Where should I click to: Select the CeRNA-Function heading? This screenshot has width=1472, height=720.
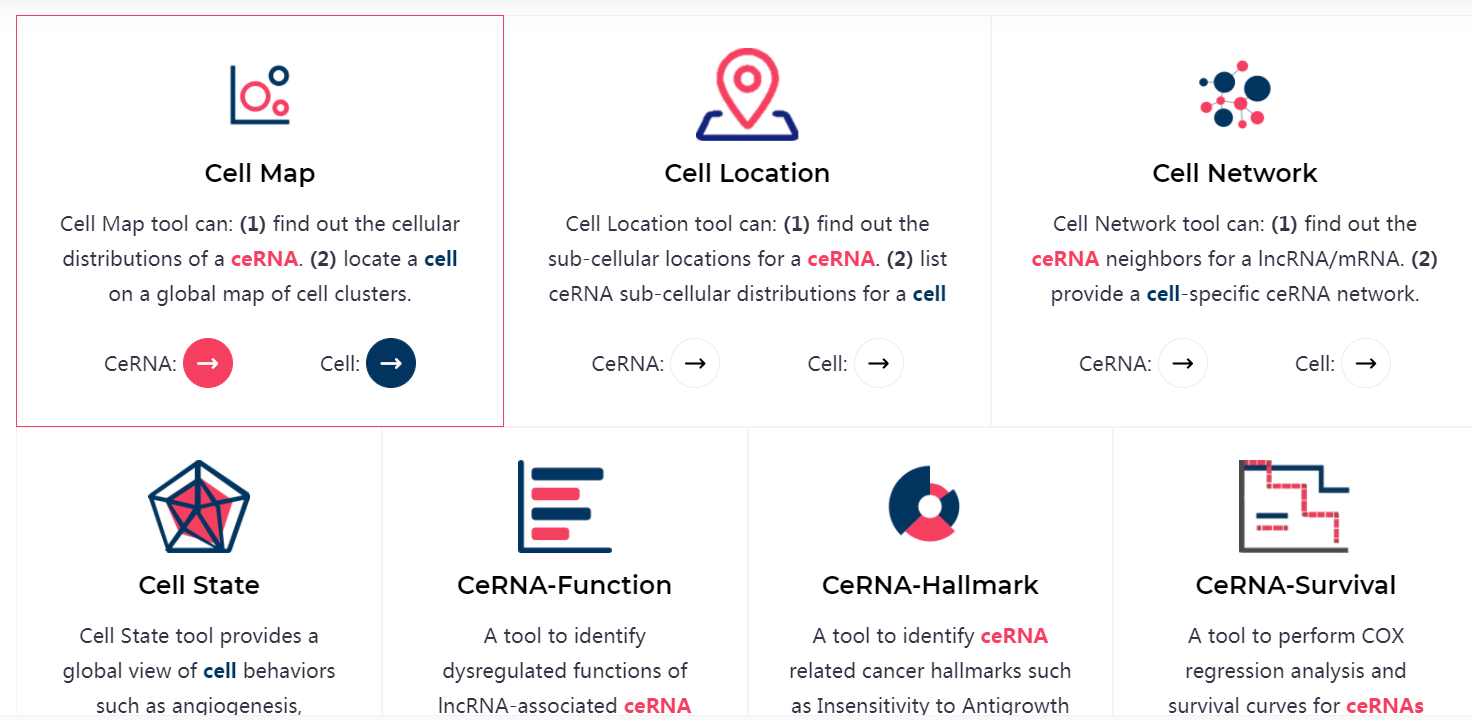565,585
